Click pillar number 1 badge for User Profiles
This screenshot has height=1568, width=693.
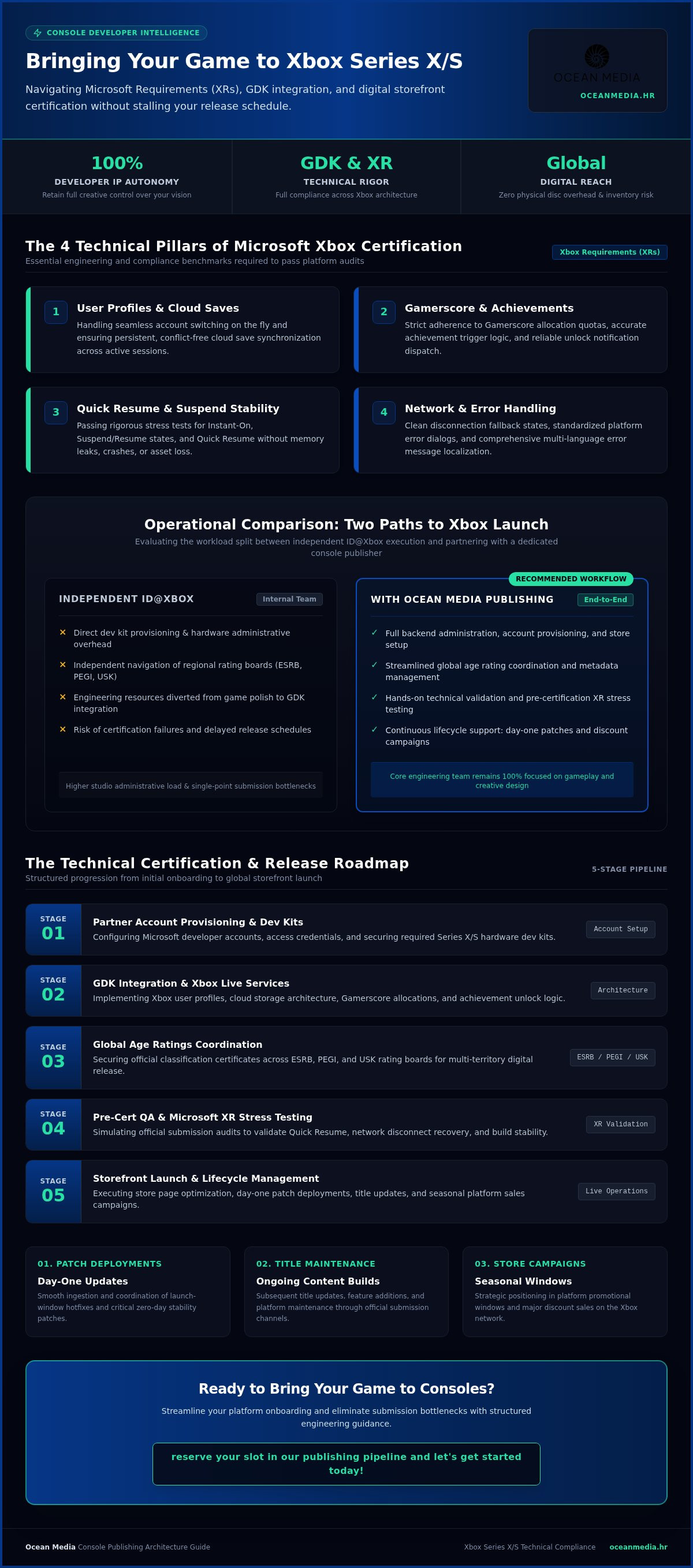(56, 312)
